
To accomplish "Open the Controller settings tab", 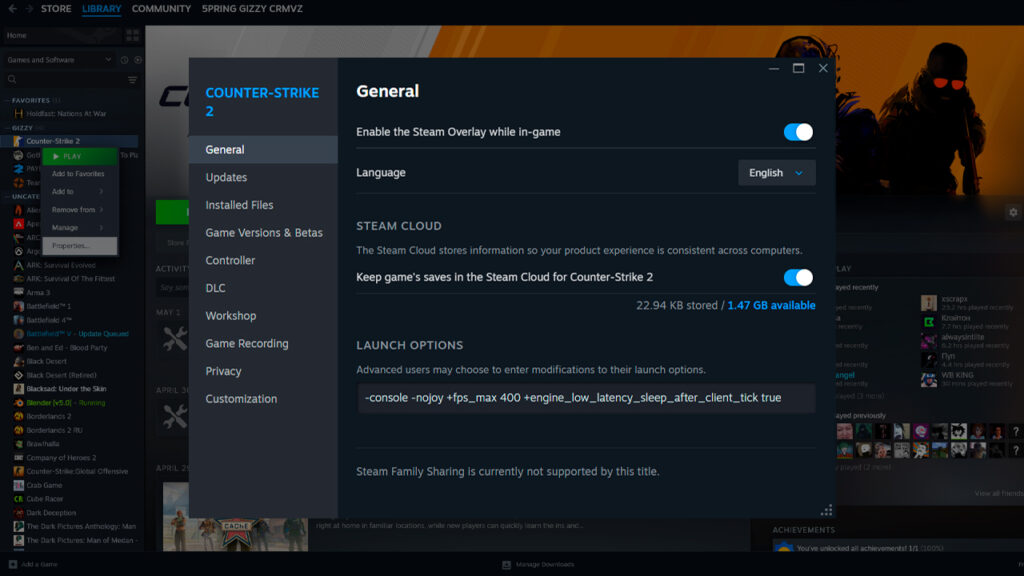I will [x=263, y=261].
